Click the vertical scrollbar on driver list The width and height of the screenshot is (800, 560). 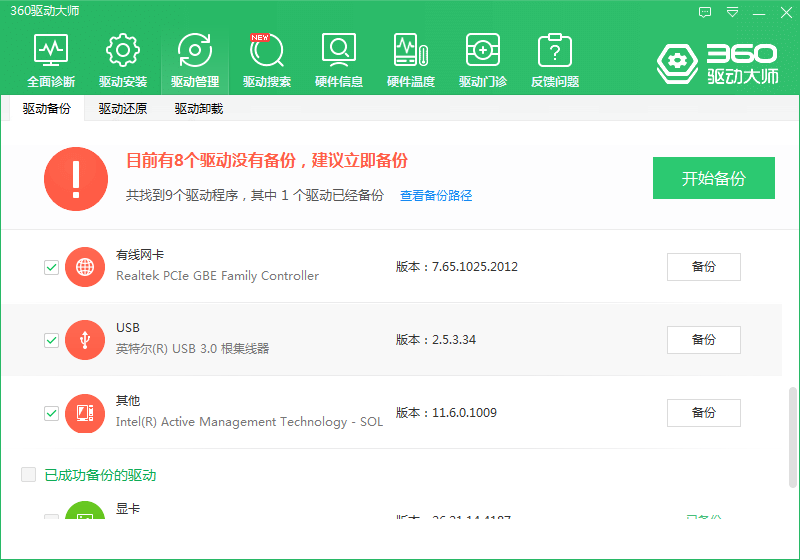(x=794, y=430)
